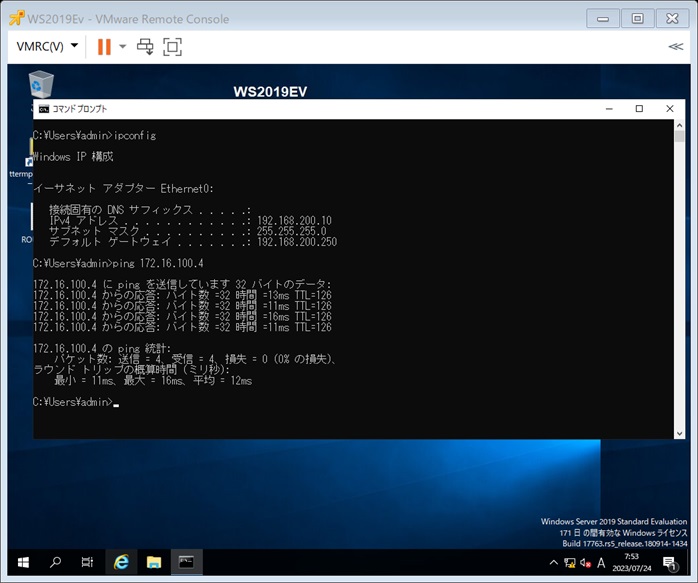Click the ipconfig command line
698x583 pixels.
tap(94, 135)
